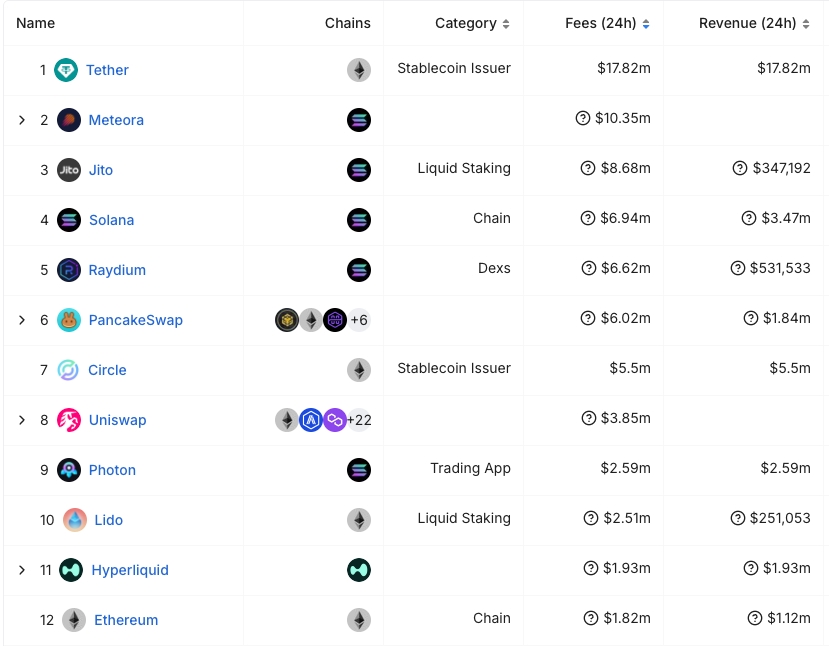Sort by the Category column arrows
Image resolution: width=829 pixels, height=646 pixels.
[x=506, y=24]
